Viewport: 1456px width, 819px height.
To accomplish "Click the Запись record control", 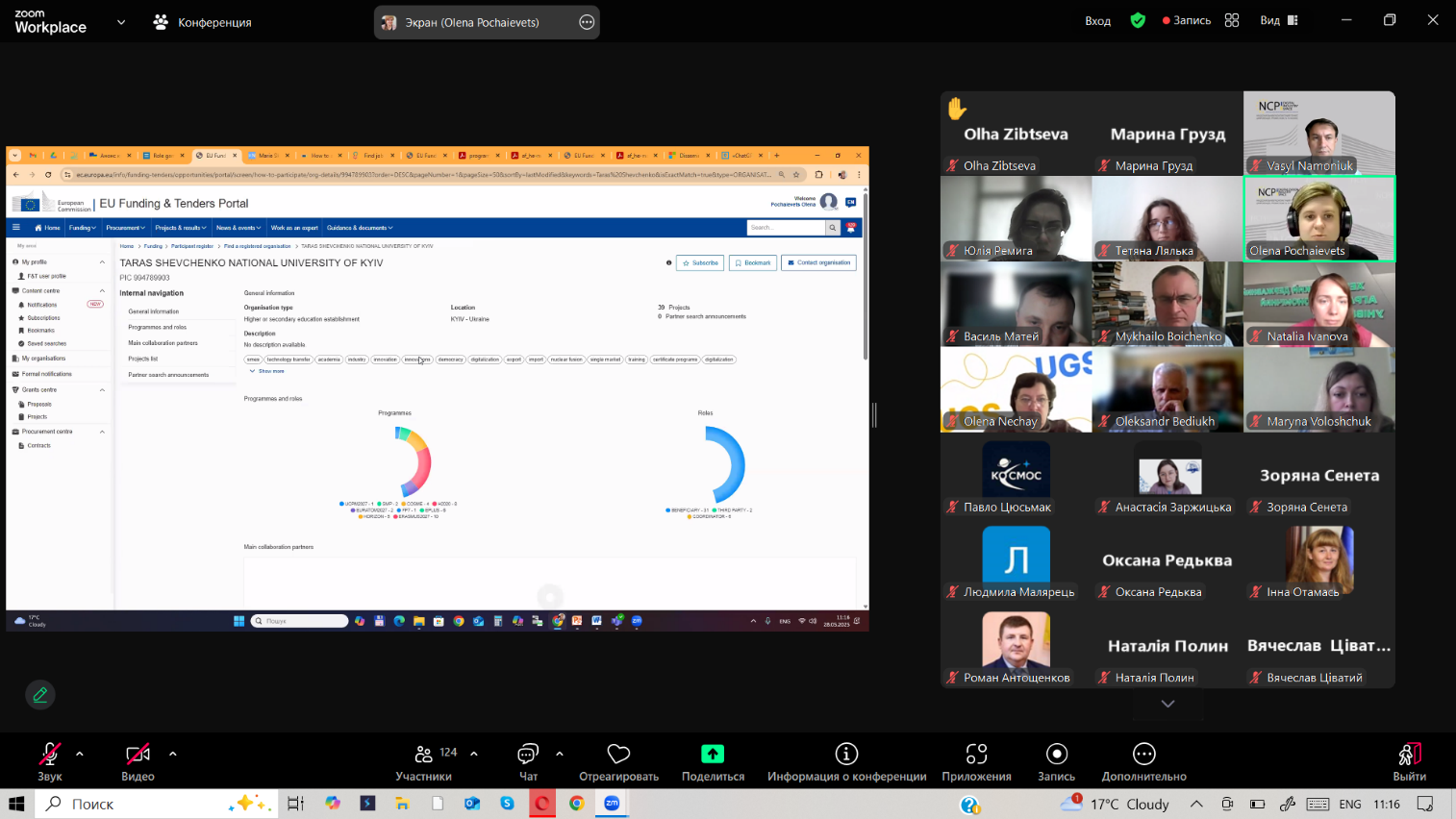I will (x=1056, y=762).
